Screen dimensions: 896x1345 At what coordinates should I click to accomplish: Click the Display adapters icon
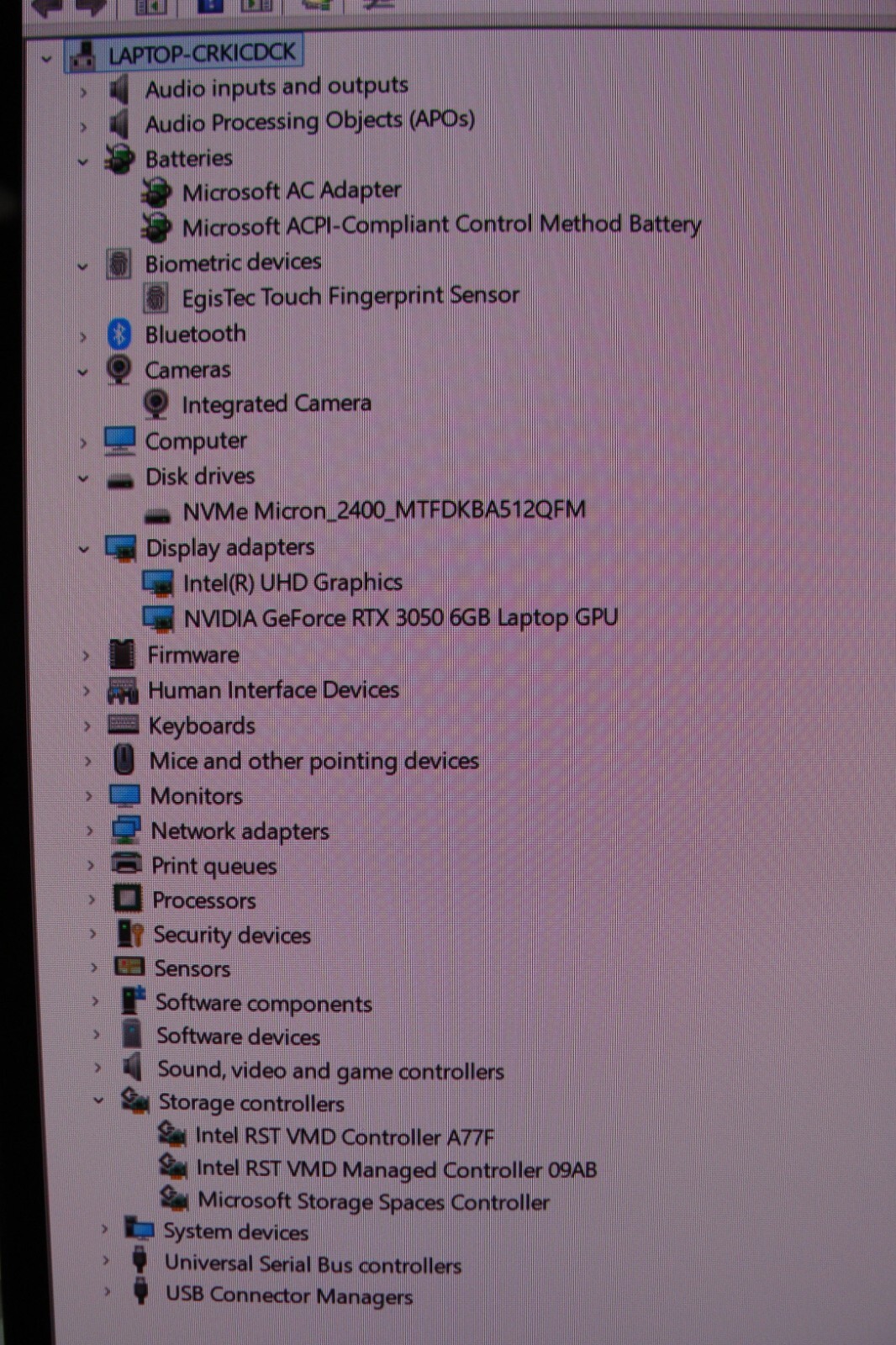tap(121, 548)
